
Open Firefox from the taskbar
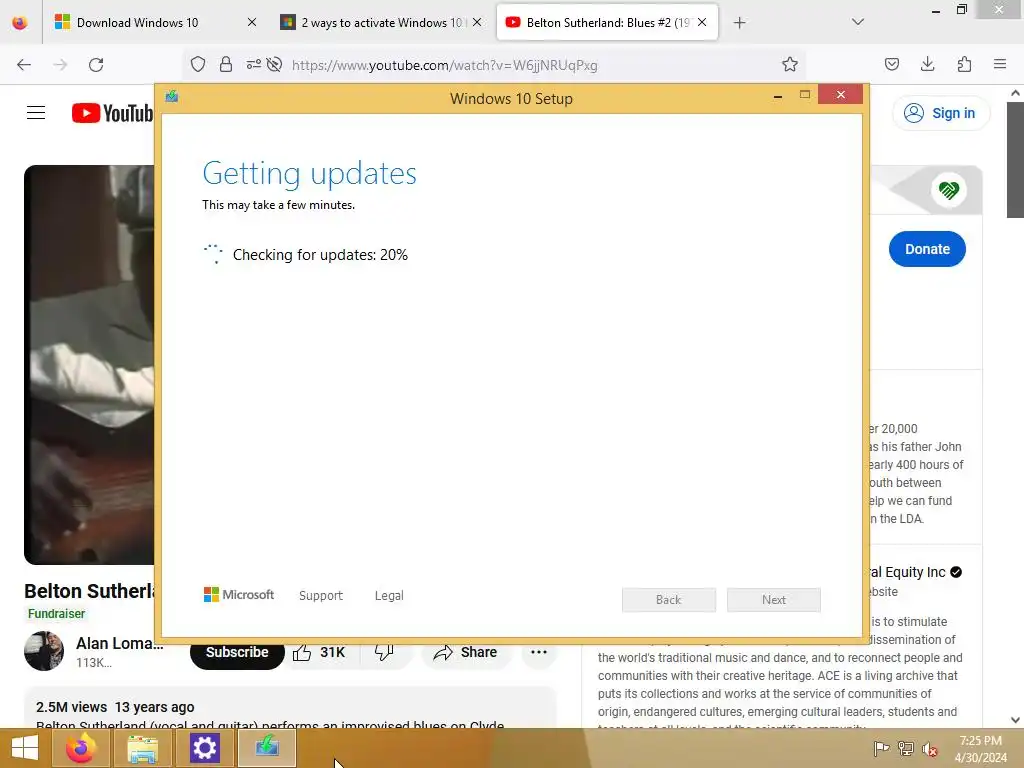point(81,748)
